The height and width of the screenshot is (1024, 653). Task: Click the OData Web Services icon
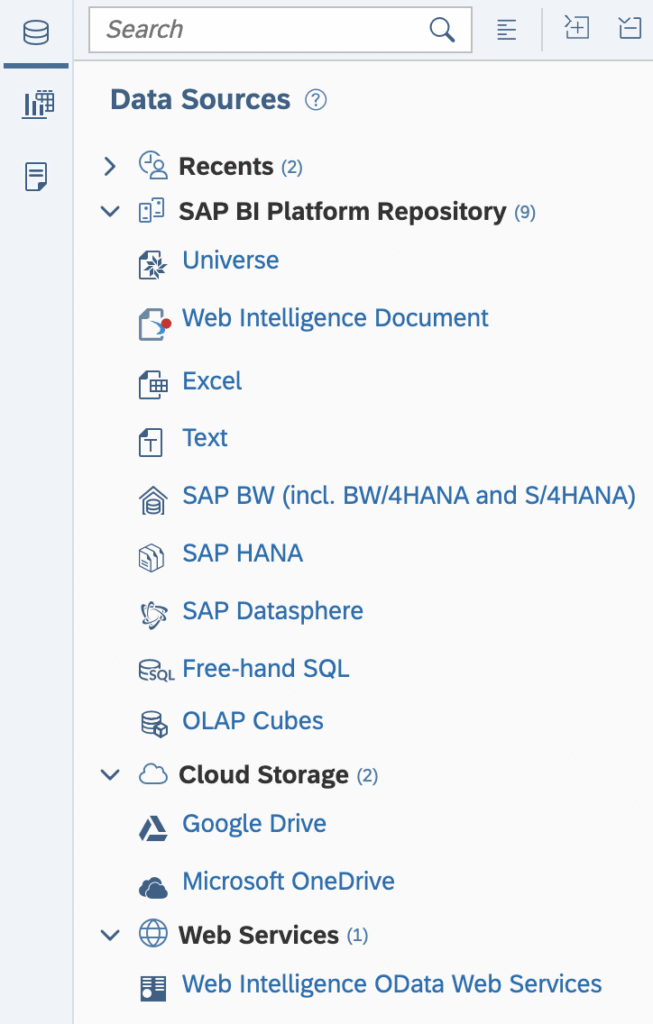pos(153,988)
